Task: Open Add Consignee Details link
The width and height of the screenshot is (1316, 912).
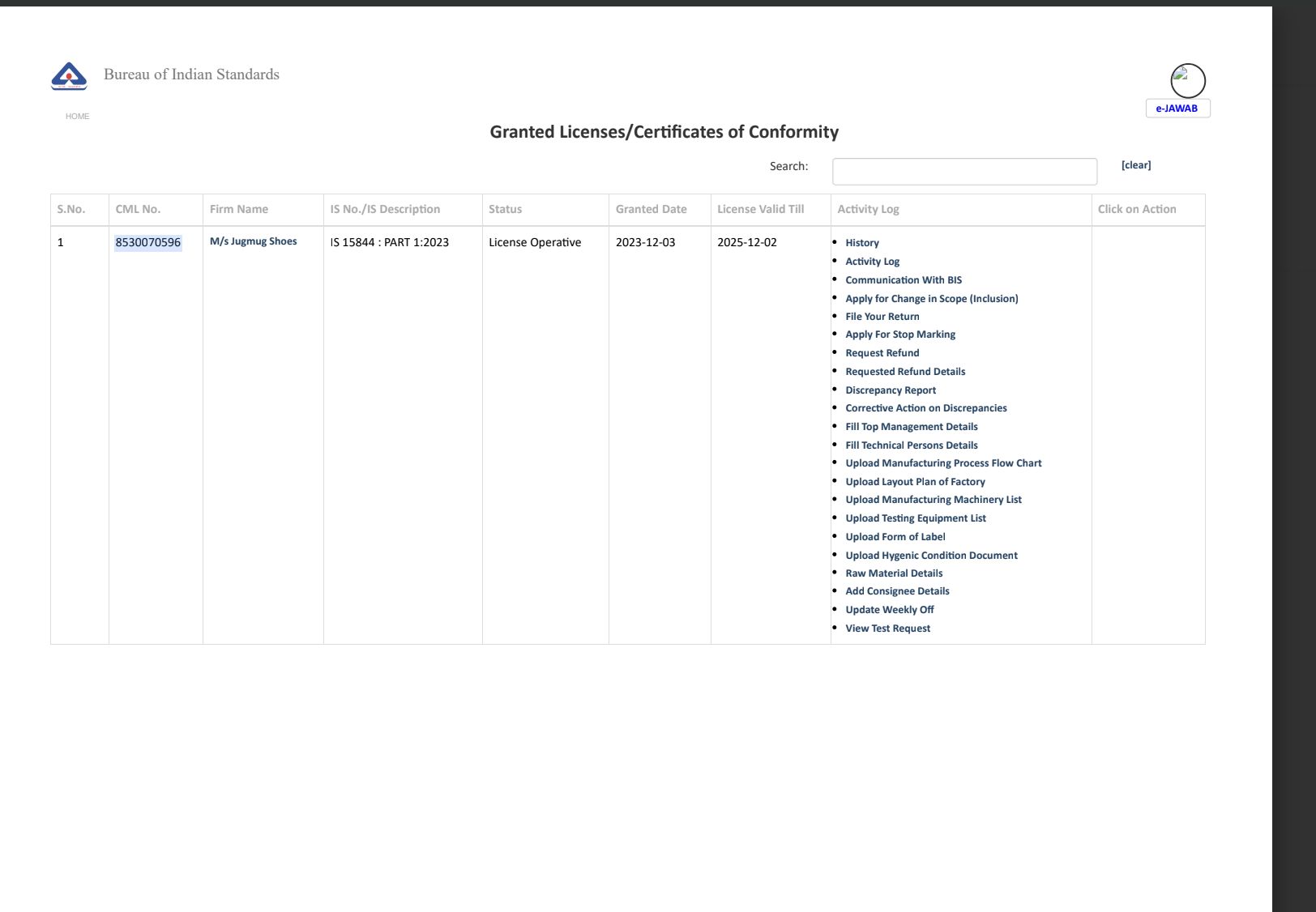Action: tap(897, 591)
